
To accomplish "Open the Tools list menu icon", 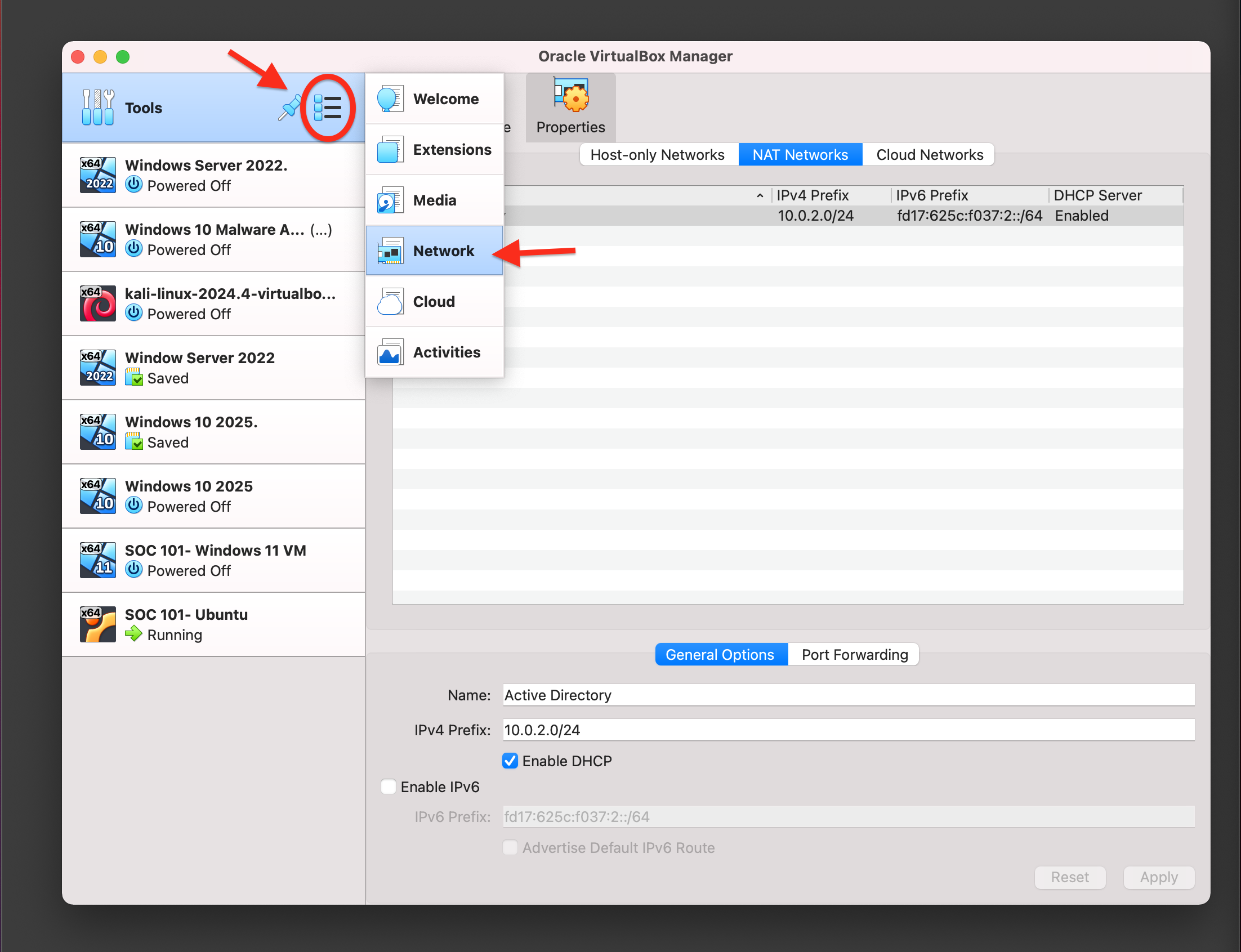I will point(328,108).
